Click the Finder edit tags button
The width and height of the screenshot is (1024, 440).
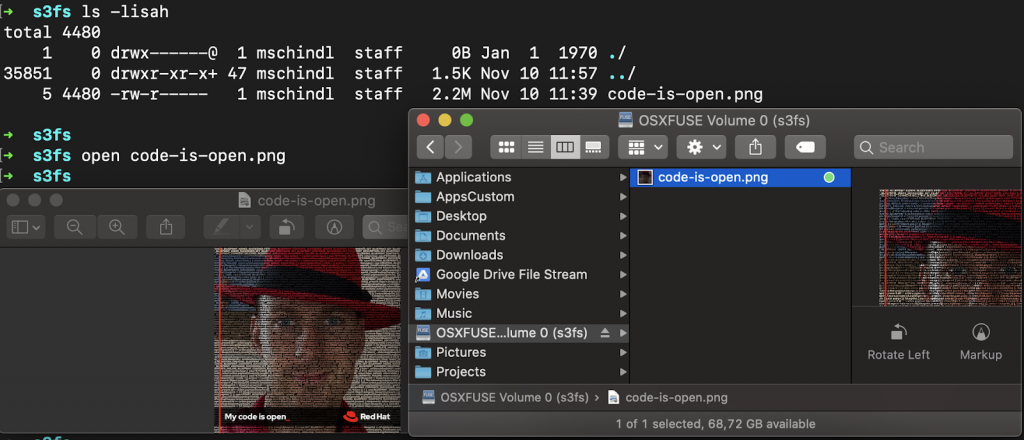[x=805, y=148]
